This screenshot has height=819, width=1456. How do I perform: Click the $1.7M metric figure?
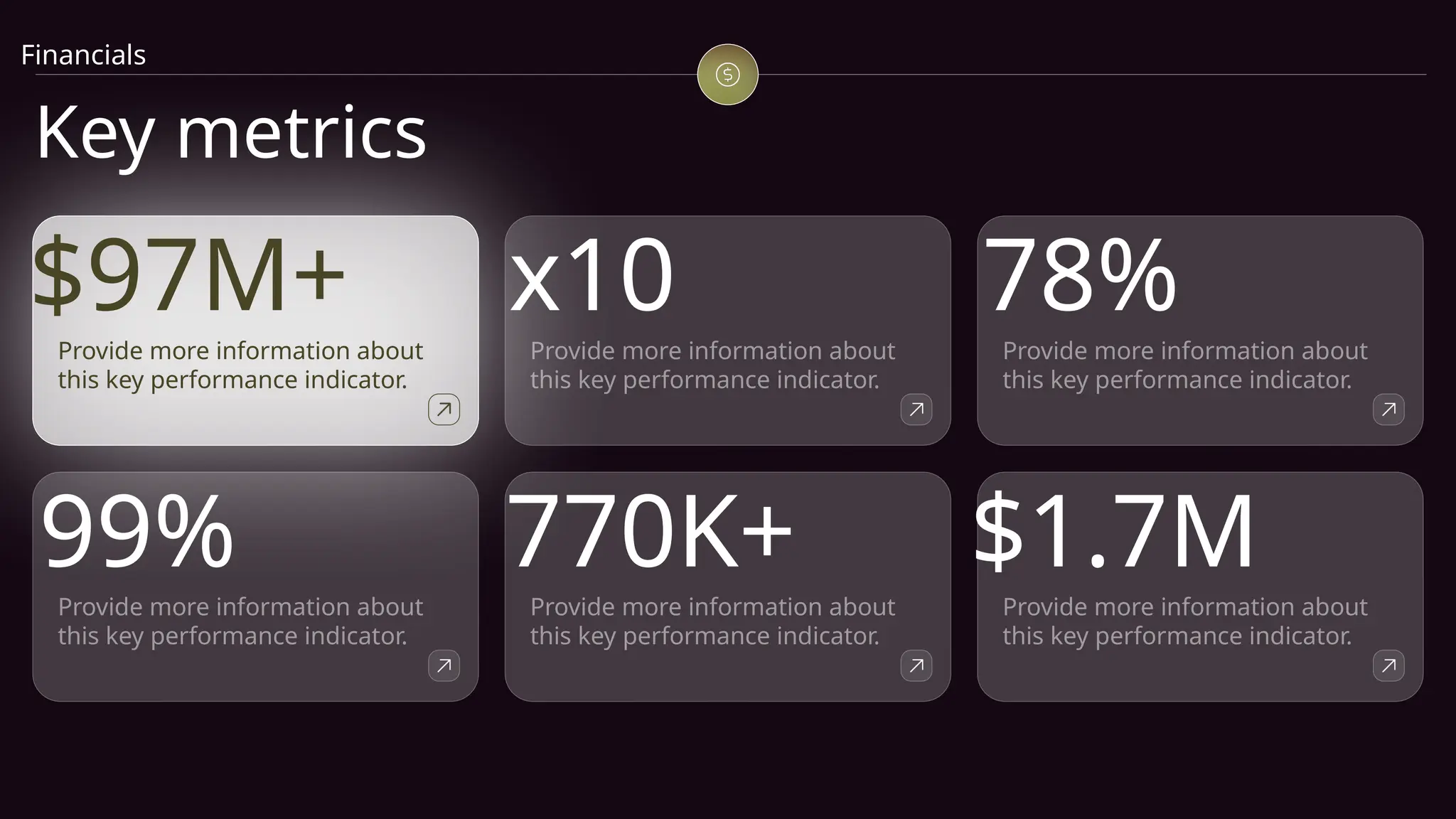click(1113, 531)
